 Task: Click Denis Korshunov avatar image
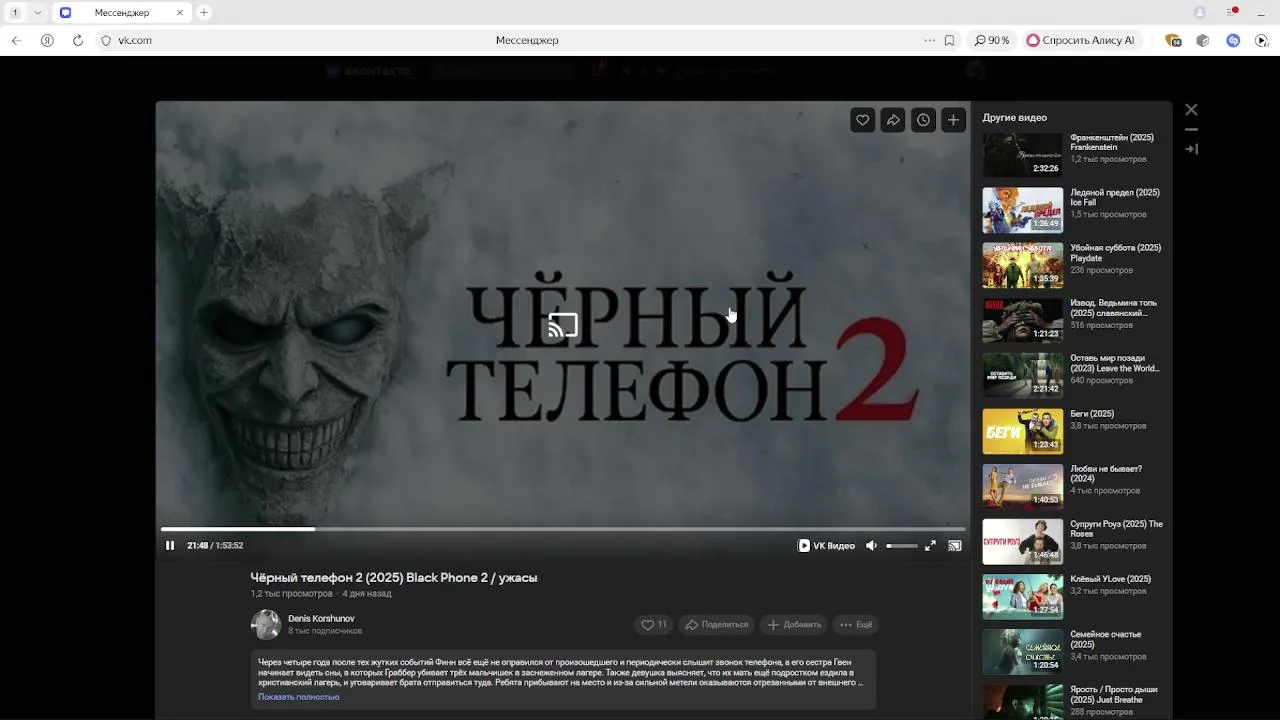tap(266, 624)
